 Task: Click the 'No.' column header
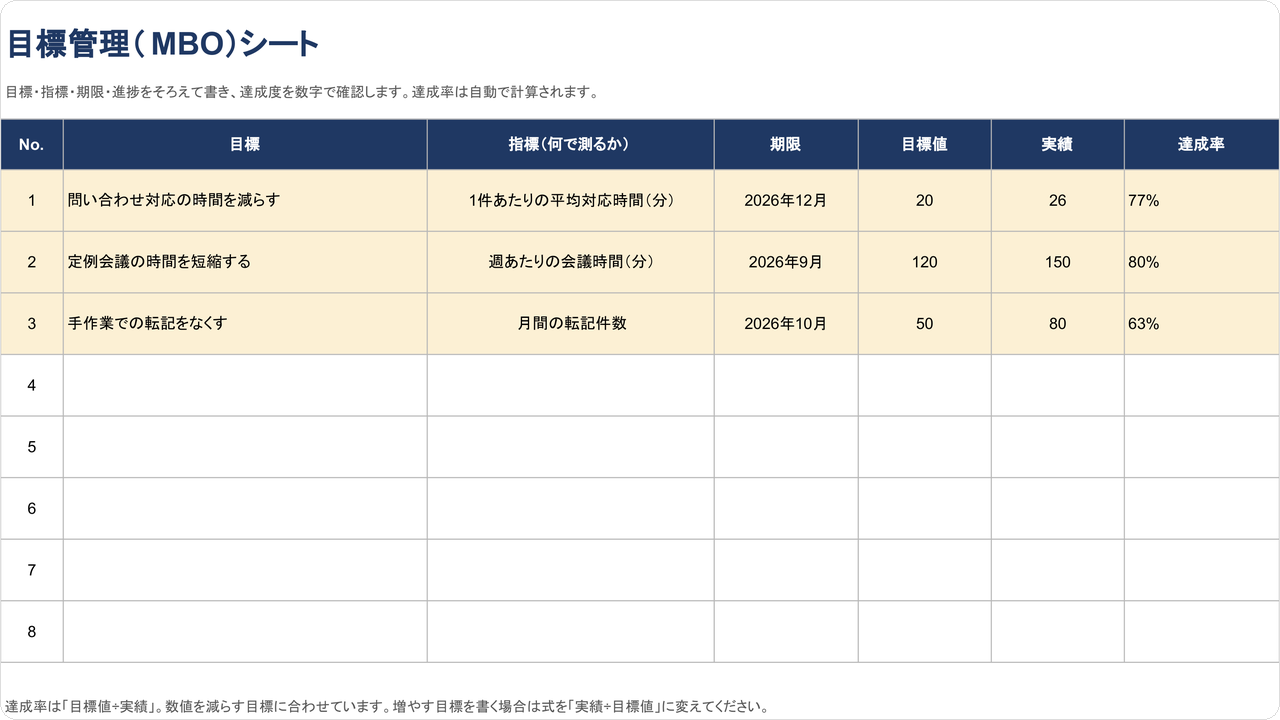click(x=32, y=144)
